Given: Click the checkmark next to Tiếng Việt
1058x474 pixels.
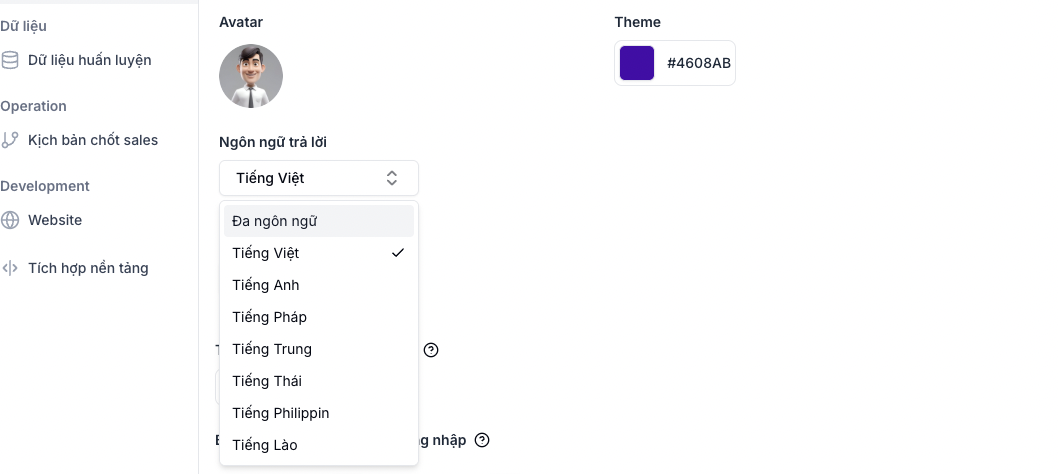Looking at the screenshot, I should click(x=398, y=253).
